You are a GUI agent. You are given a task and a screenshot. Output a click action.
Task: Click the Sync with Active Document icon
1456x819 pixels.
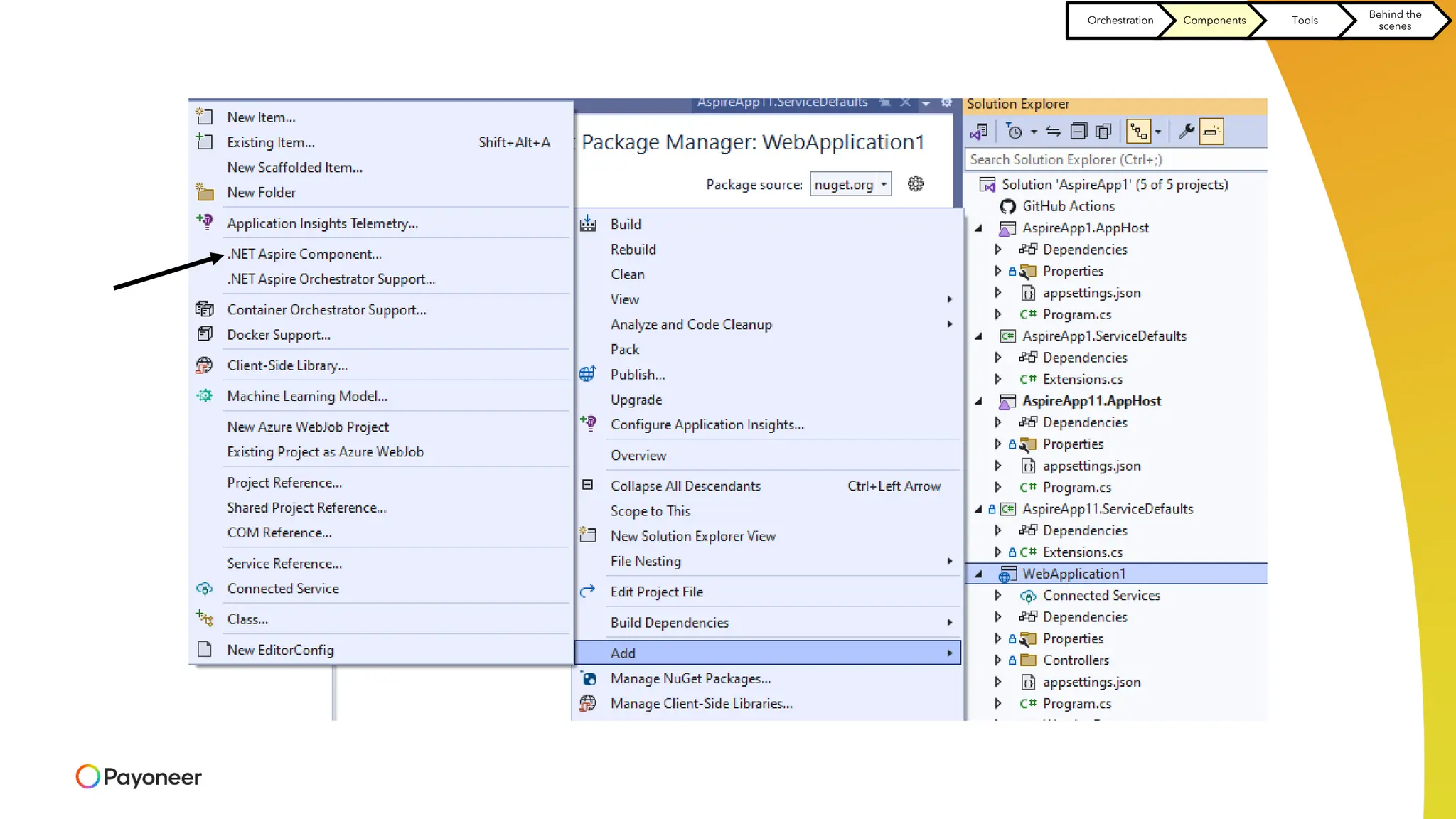[x=1054, y=132]
